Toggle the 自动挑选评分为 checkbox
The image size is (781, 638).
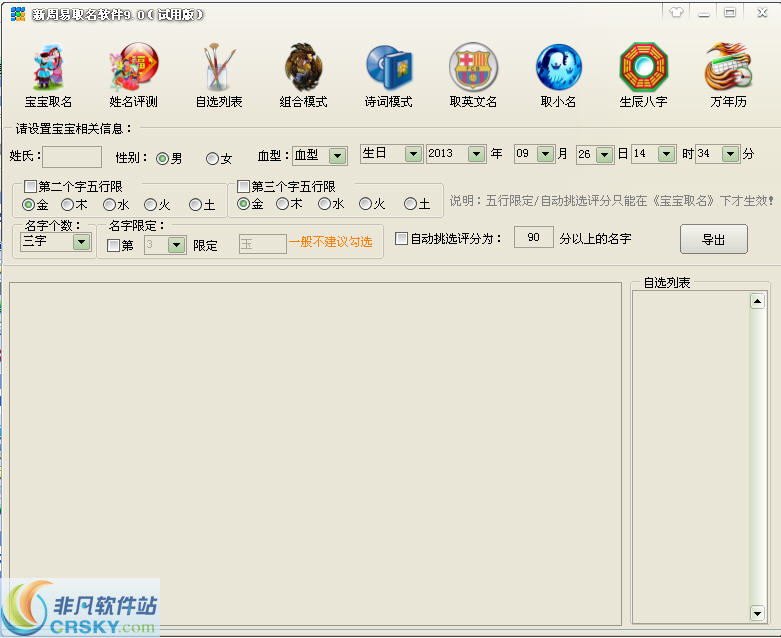[x=402, y=239]
